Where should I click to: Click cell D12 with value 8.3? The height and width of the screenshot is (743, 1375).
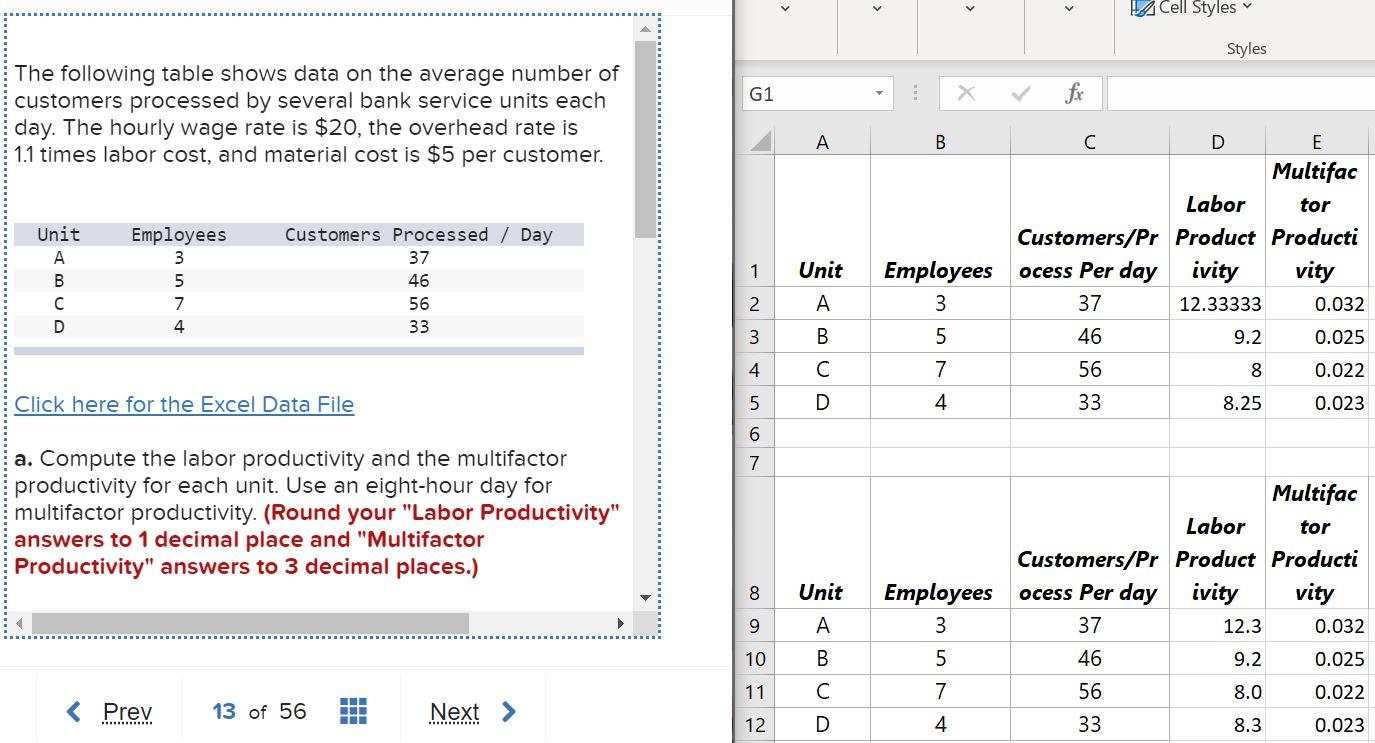(x=1217, y=725)
